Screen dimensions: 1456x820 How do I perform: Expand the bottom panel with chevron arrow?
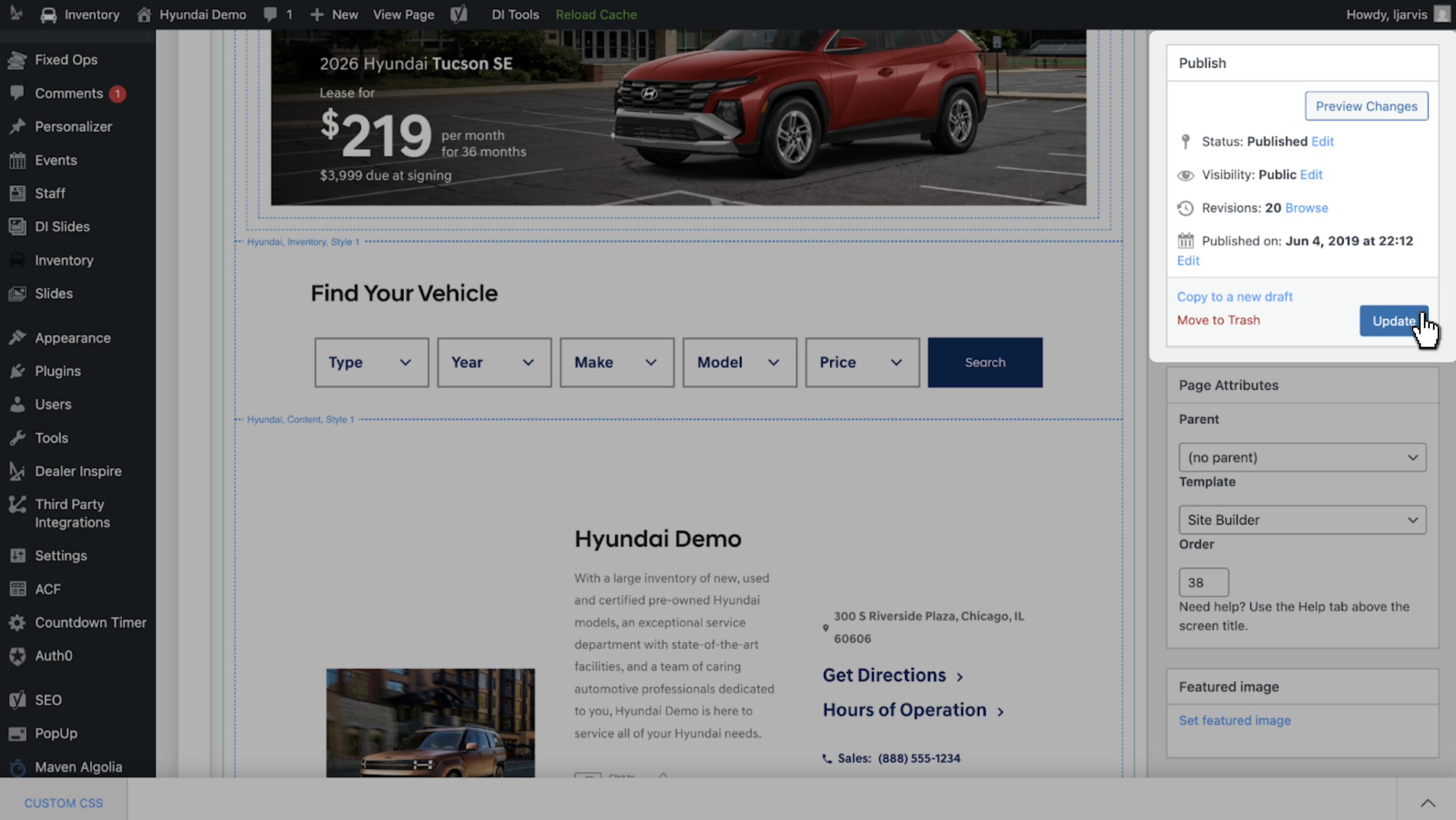click(1428, 803)
